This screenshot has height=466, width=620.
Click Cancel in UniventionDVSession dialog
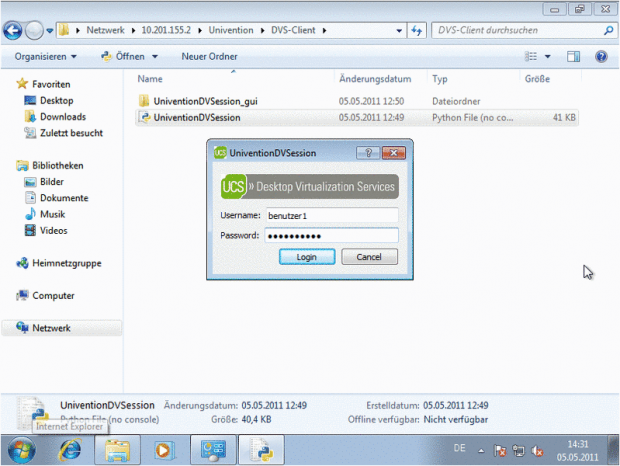pyautogui.click(x=369, y=257)
